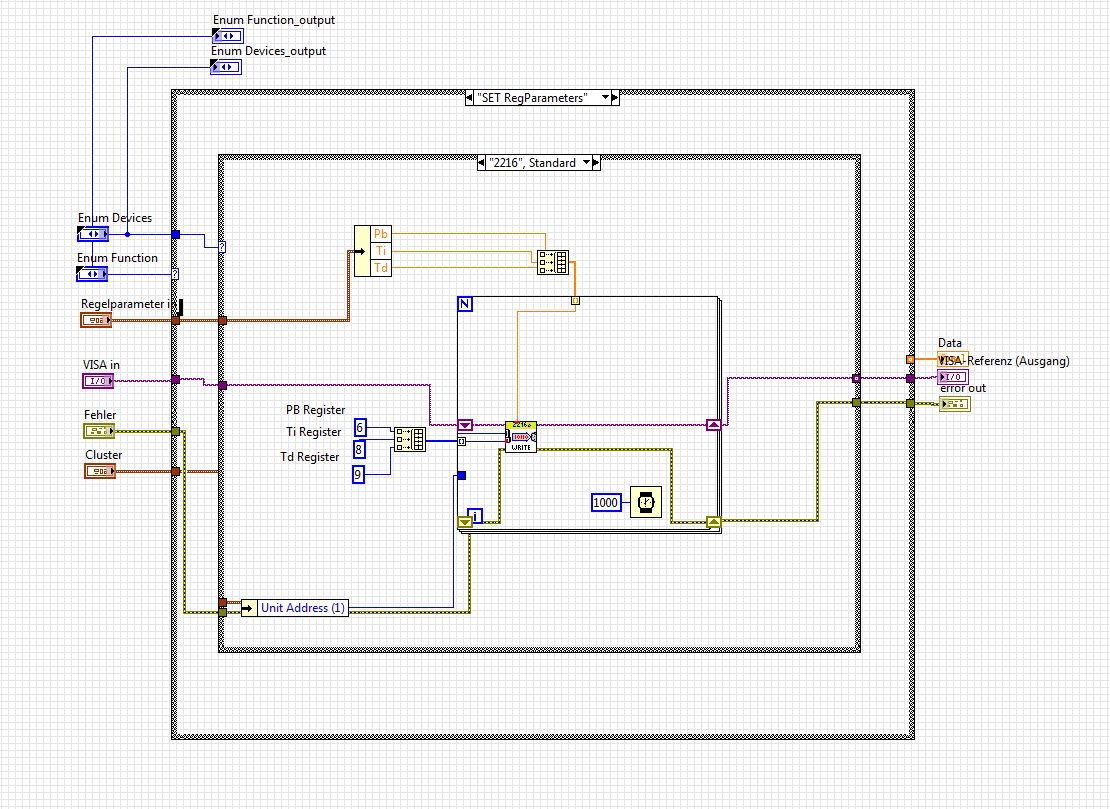Screen dimensions: 1110x809
Task: Click the Enum Devices control terminal
Action: pos(93,234)
